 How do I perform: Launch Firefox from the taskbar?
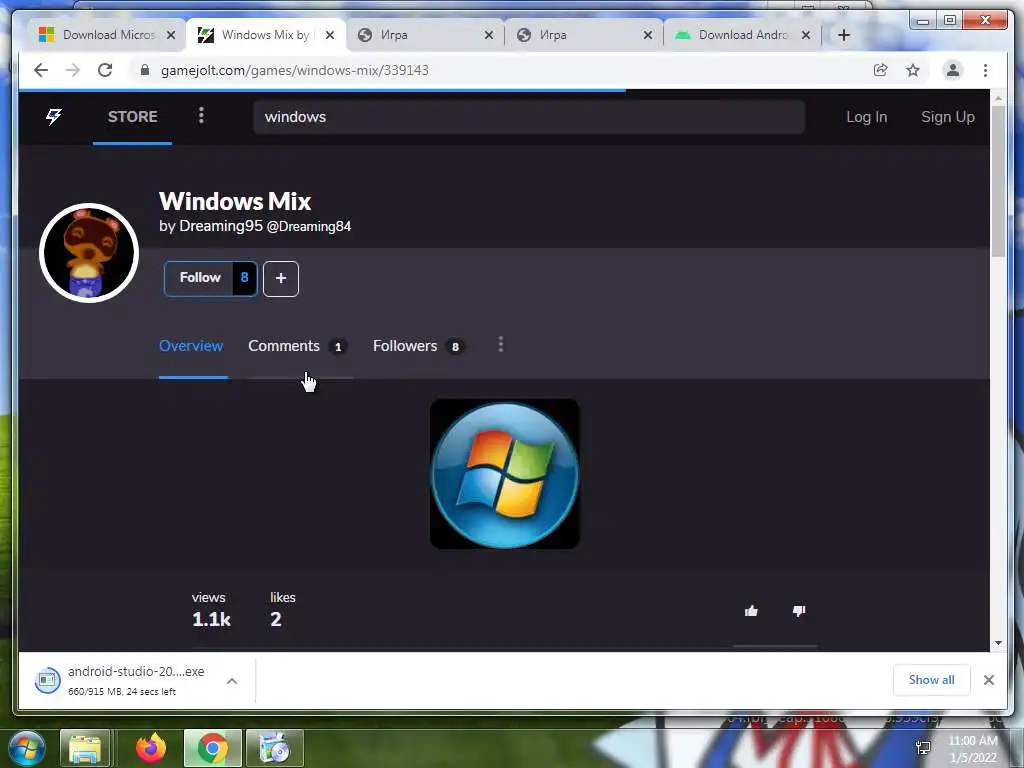click(x=151, y=748)
